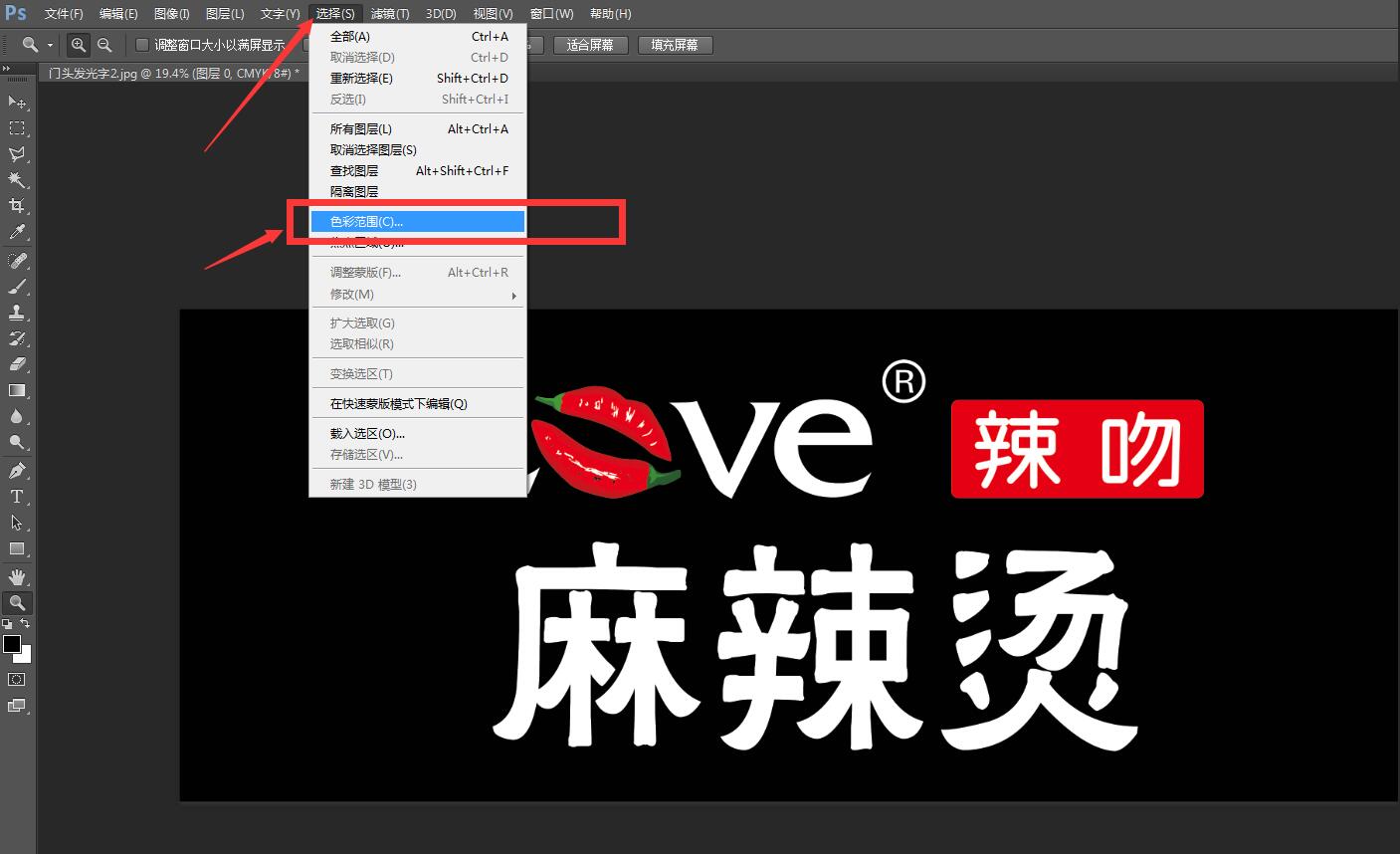Select the Path Selection tool

point(17,523)
